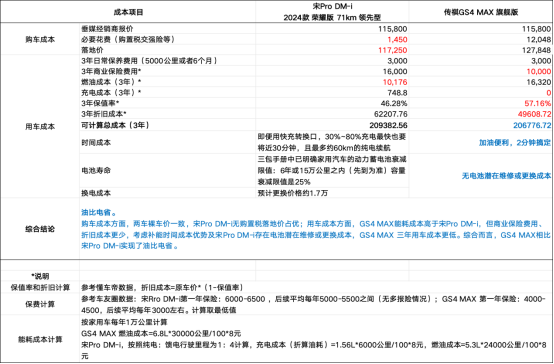Select the 用车成本 category cell
Image resolution: width=554 pixels, height=364 pixels.
tap(40, 127)
